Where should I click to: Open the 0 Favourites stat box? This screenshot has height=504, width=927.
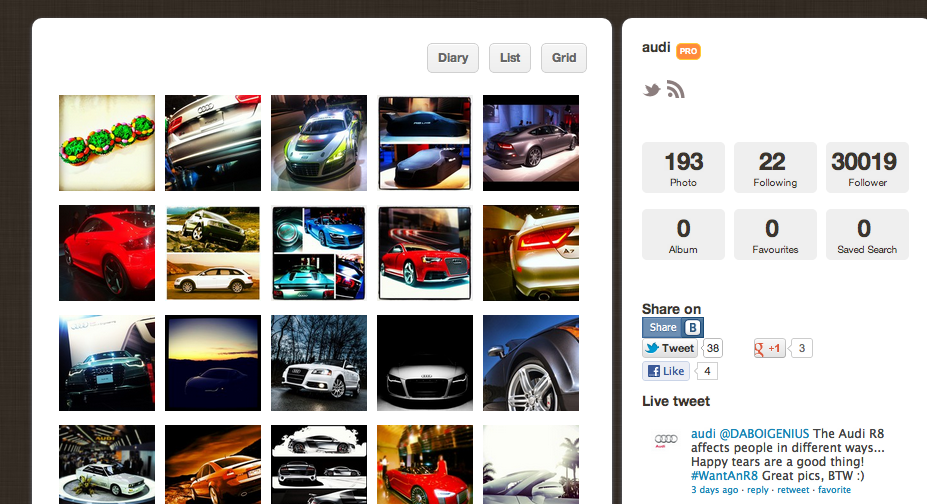tap(775, 235)
